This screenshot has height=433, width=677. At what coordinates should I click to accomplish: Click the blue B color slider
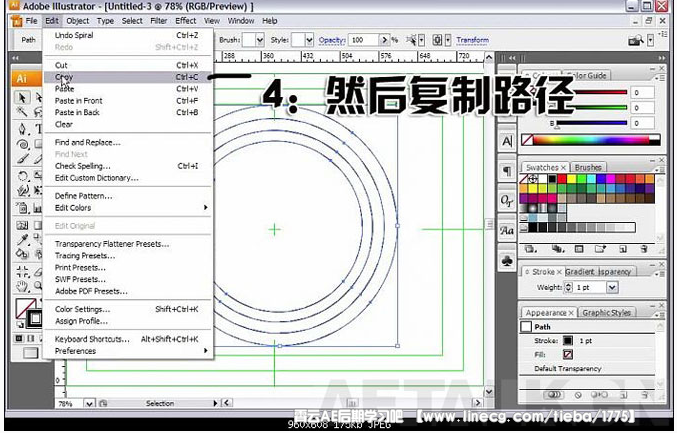[x=592, y=123]
